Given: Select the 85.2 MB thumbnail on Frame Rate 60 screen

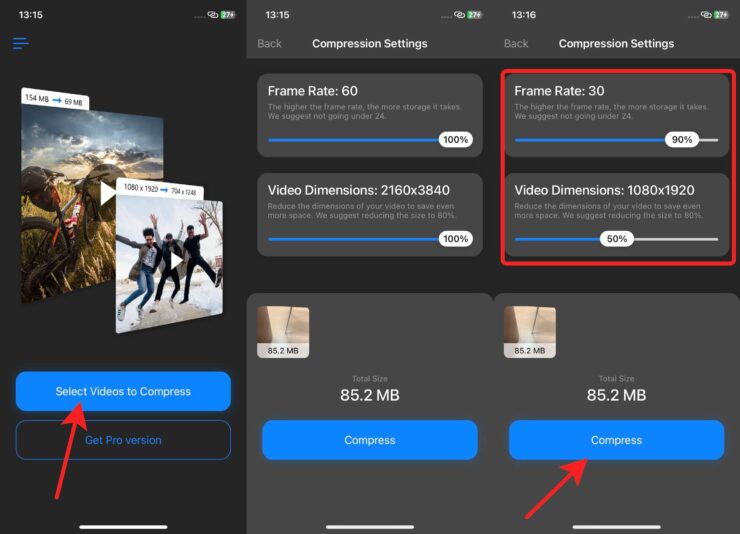Looking at the screenshot, I should [283, 331].
